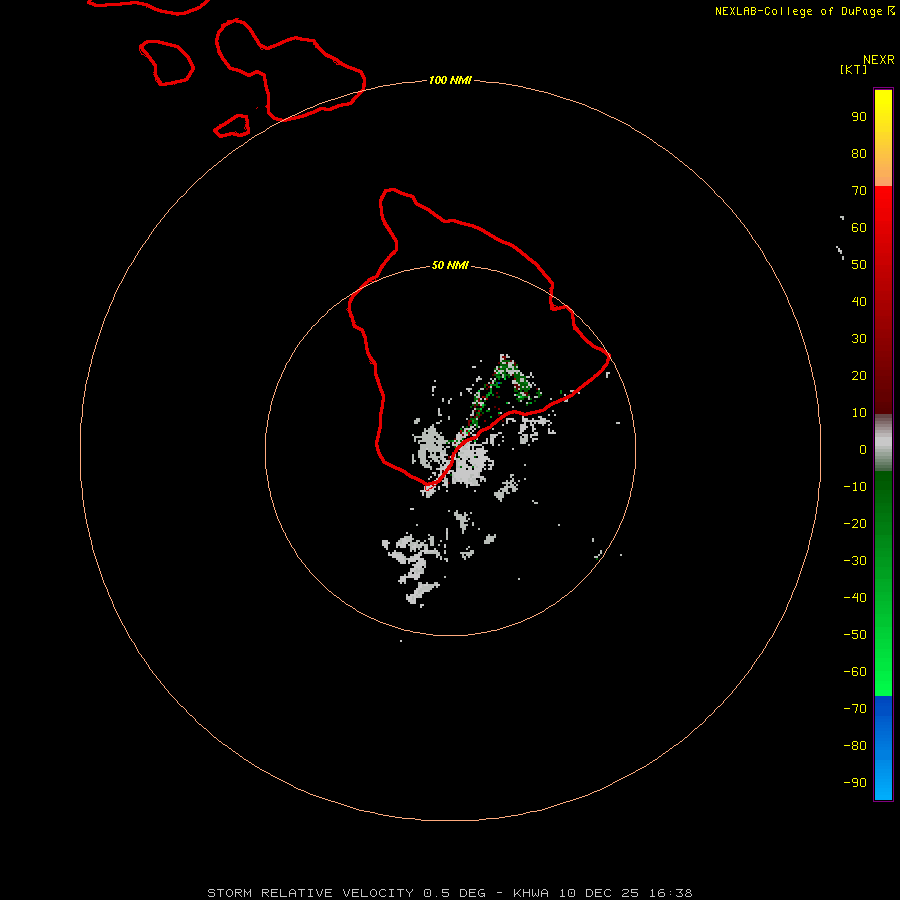Viewport: 900px width, 900px height.
Task: Click the 20 value on the scale
Action: (x=859, y=375)
